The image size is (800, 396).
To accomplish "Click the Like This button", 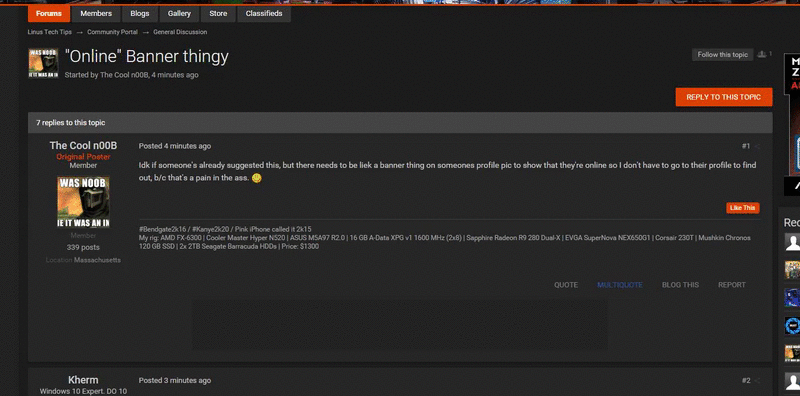I will 743,208.
